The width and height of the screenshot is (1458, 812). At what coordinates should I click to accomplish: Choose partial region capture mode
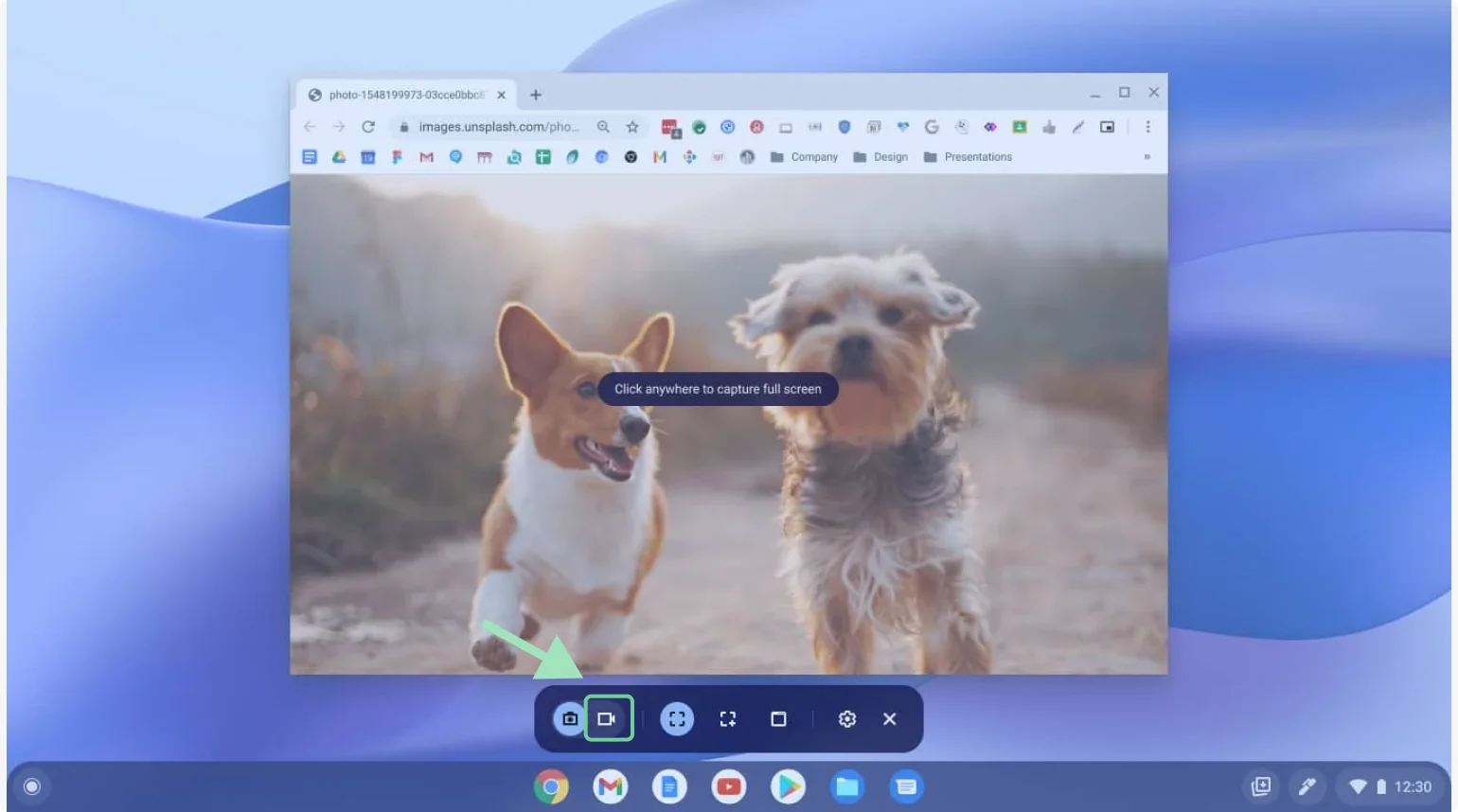[727, 718]
